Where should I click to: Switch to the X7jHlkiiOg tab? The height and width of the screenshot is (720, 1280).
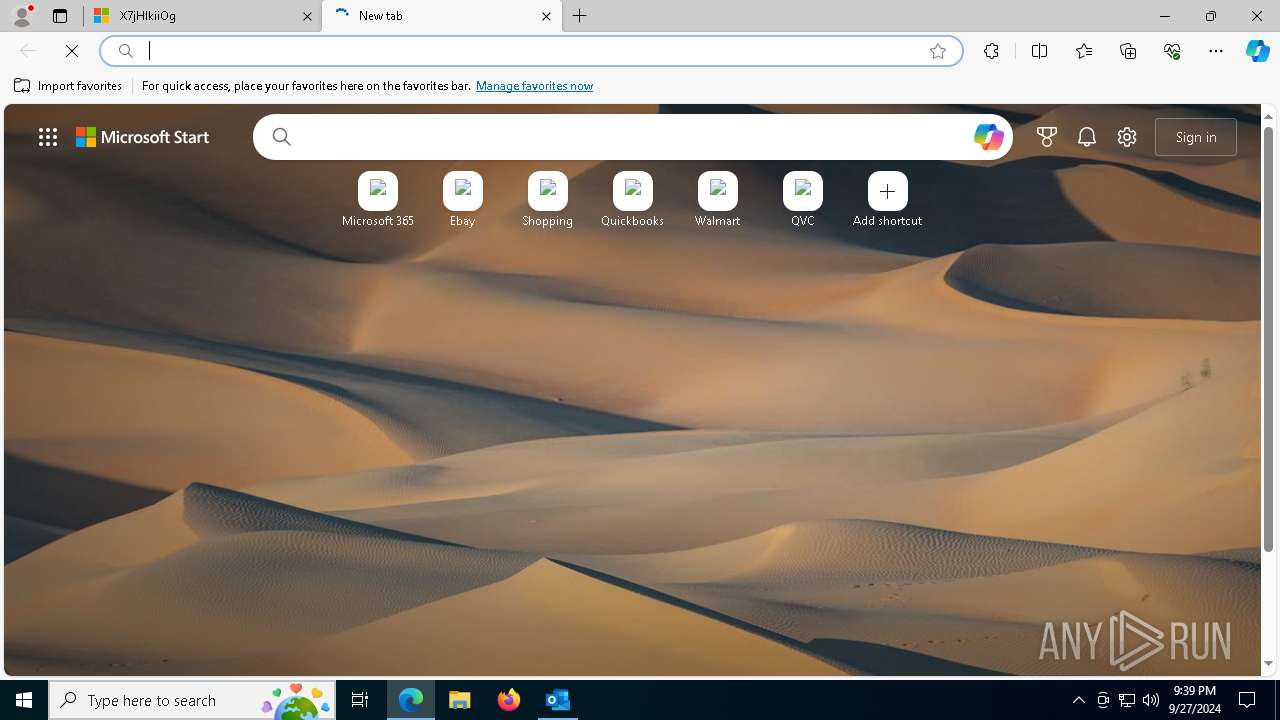click(202, 16)
